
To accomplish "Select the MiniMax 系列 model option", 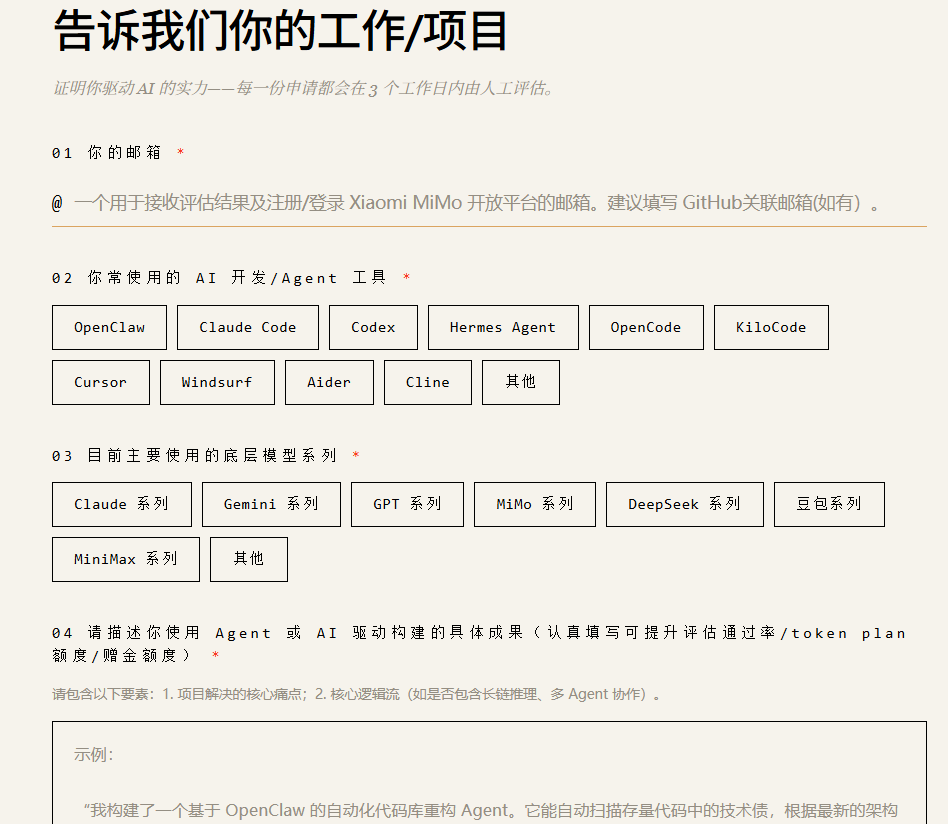I will click(x=126, y=560).
